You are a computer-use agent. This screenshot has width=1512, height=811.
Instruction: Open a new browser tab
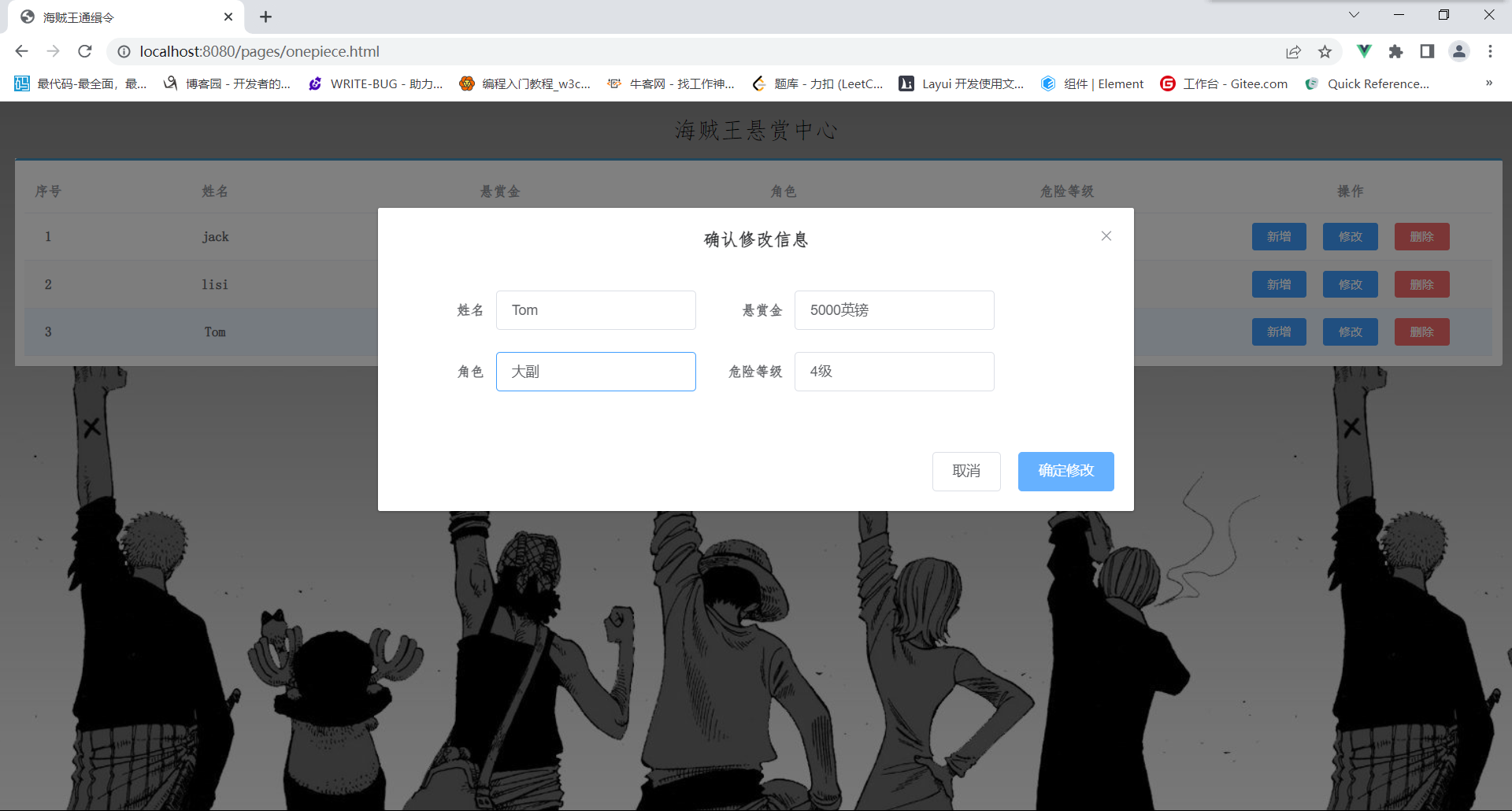point(266,17)
